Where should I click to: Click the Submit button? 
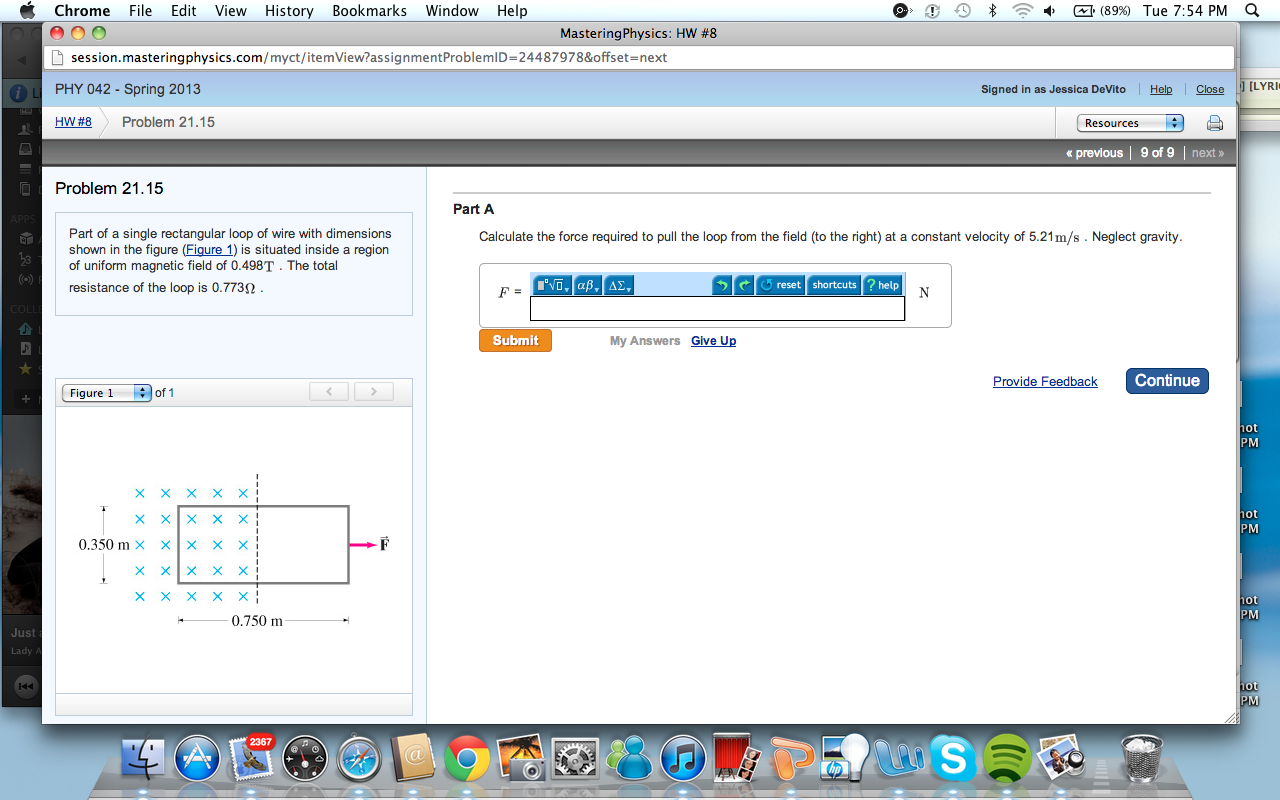515,340
